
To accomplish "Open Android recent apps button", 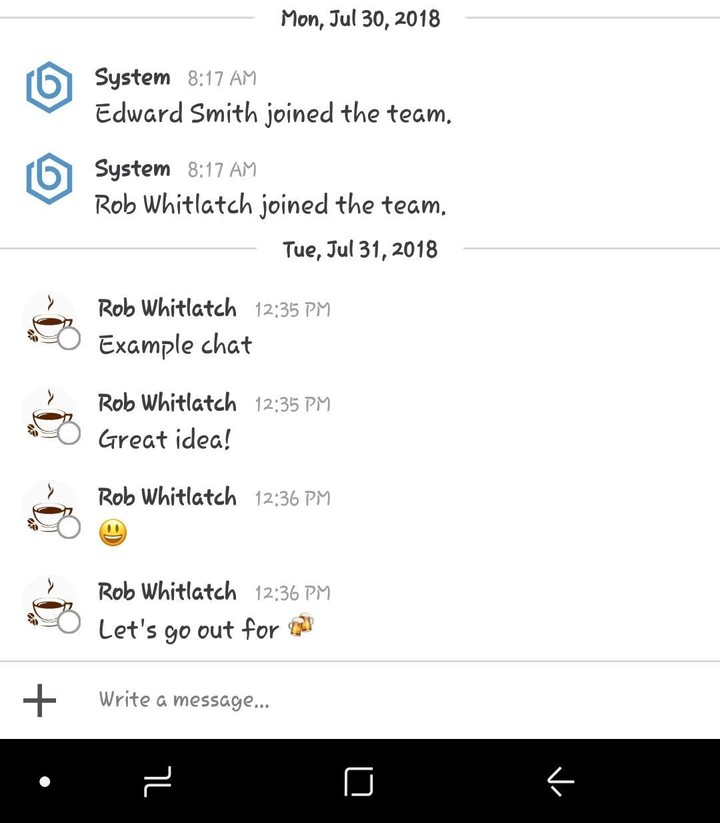I will (x=157, y=782).
